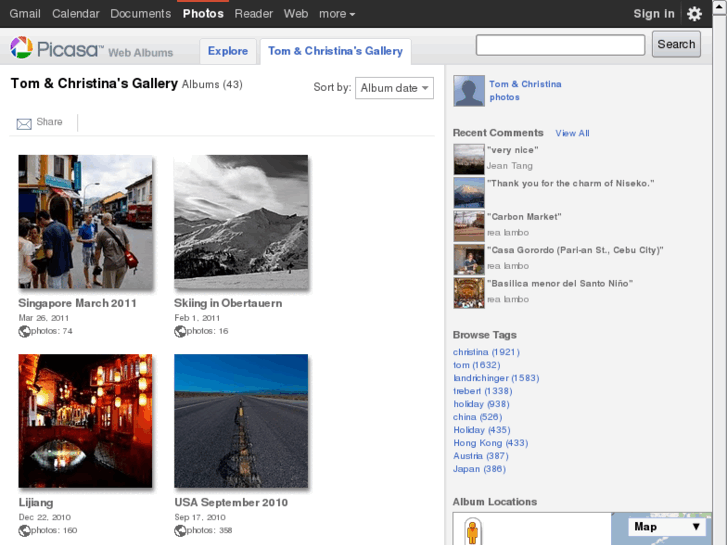Open USA September 2010 album cover

pyautogui.click(x=241, y=421)
